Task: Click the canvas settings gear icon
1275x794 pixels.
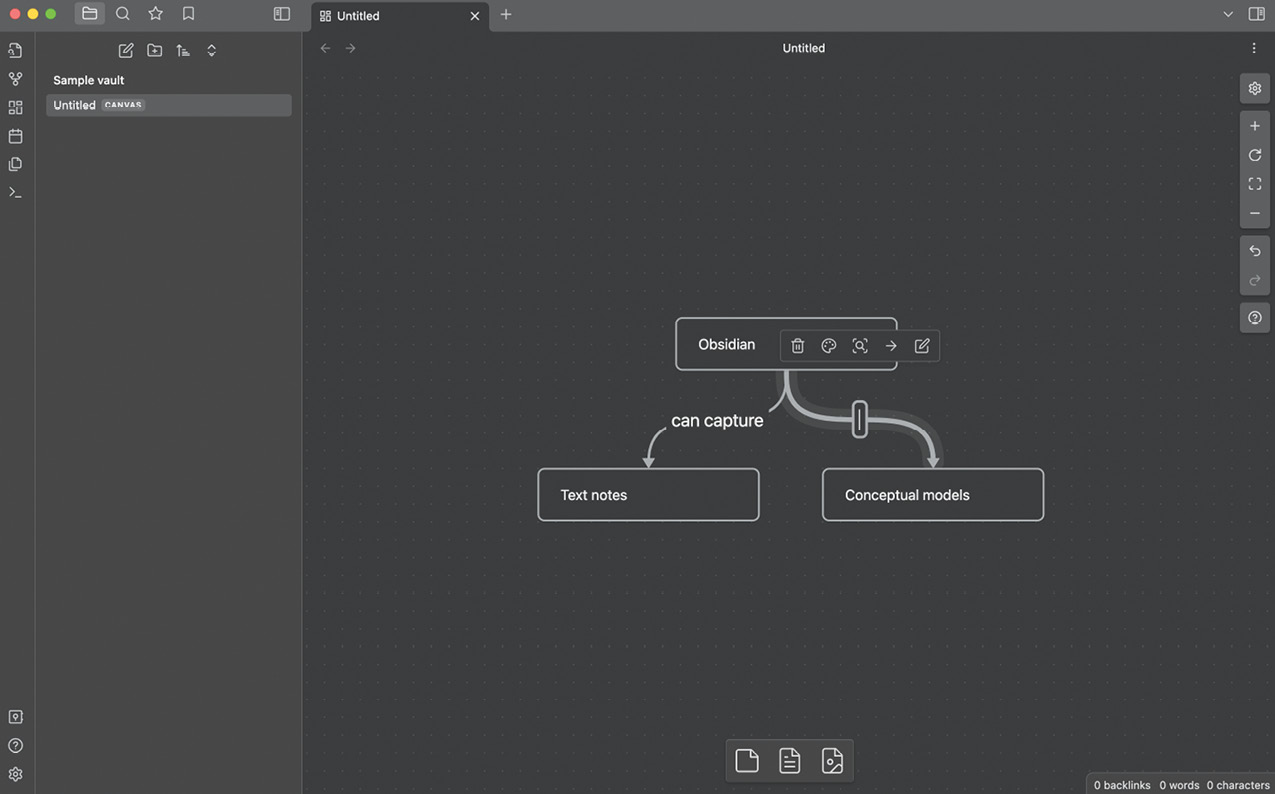Action: pyautogui.click(x=1254, y=88)
